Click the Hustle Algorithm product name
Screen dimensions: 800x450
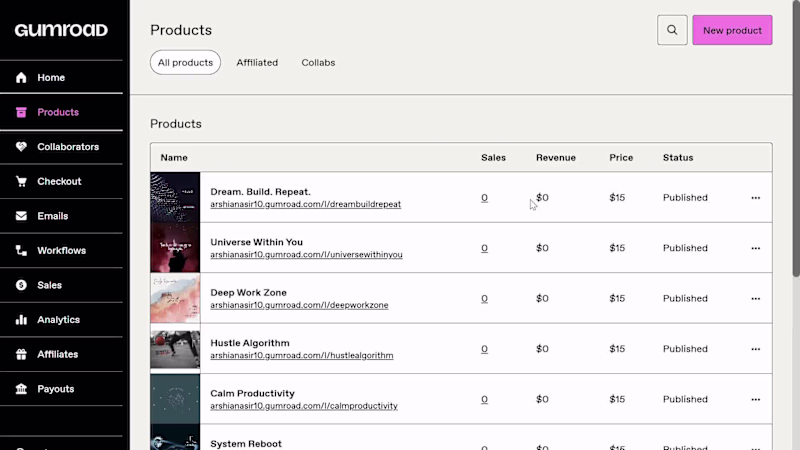coord(250,343)
